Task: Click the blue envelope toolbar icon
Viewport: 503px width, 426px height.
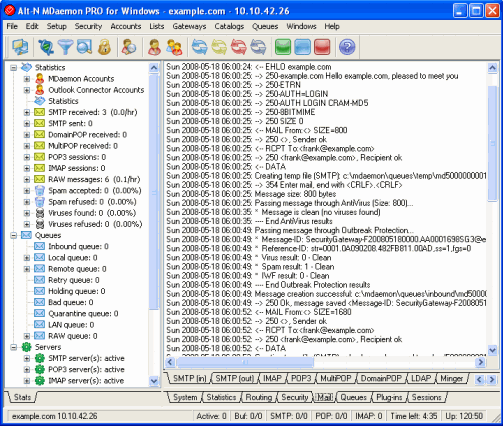Action: 302,47
